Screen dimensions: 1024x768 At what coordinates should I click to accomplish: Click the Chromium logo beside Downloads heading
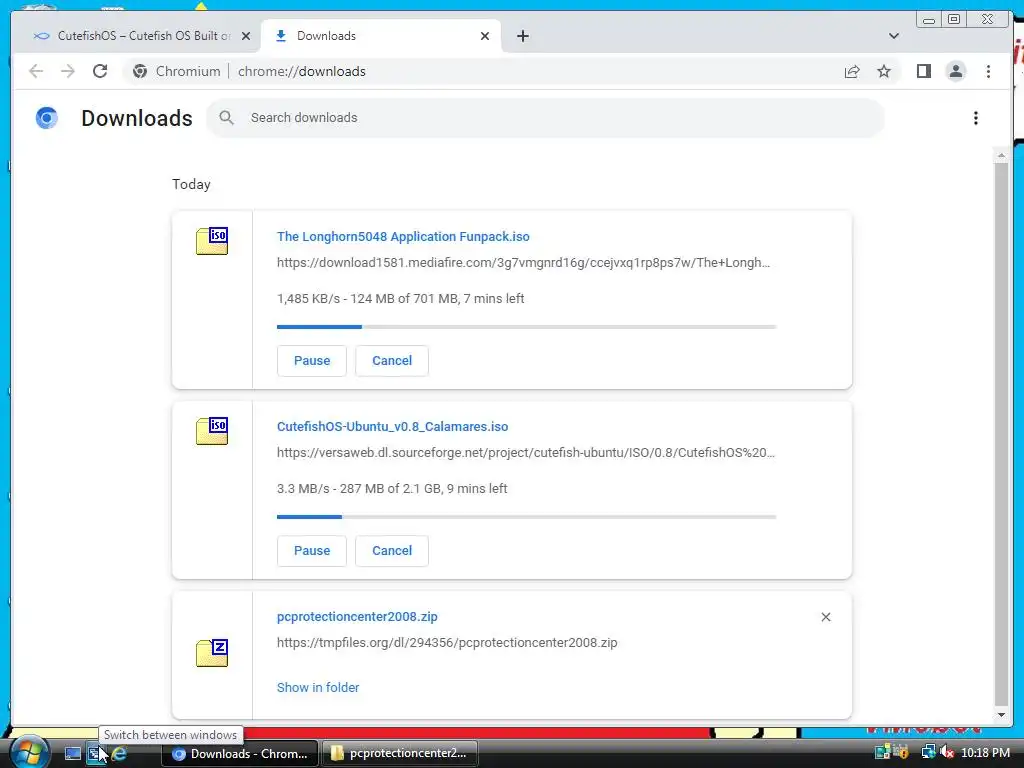[x=46, y=118]
